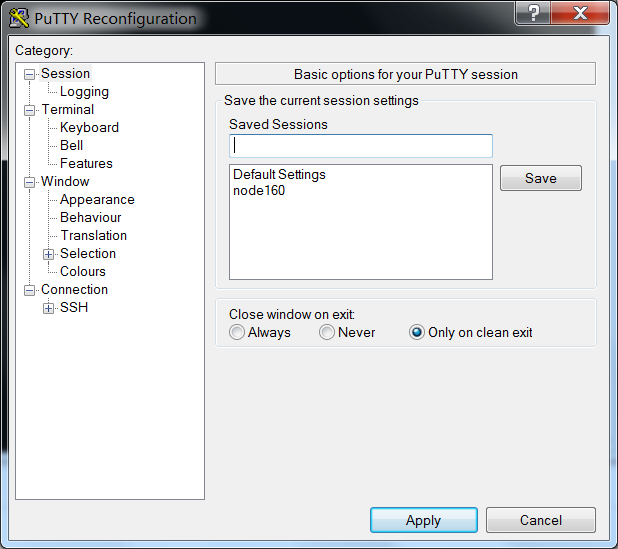Select the Translation category
Screen dimensions: 618x549
coord(93,235)
